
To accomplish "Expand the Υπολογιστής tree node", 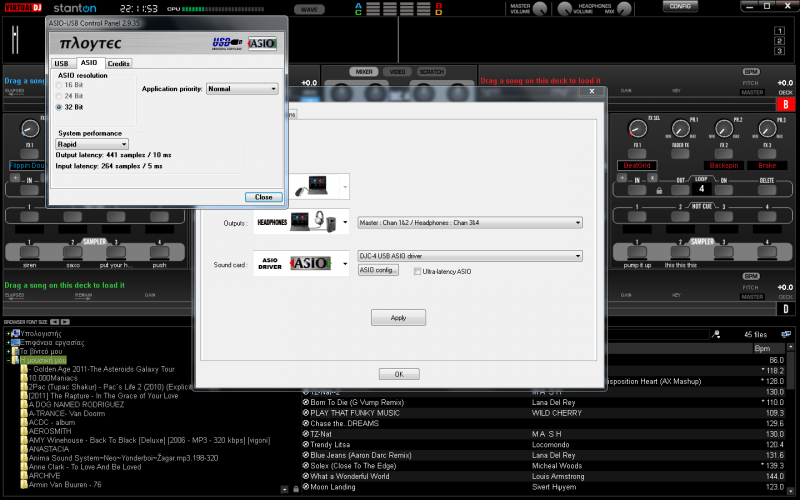I will (x=8, y=334).
